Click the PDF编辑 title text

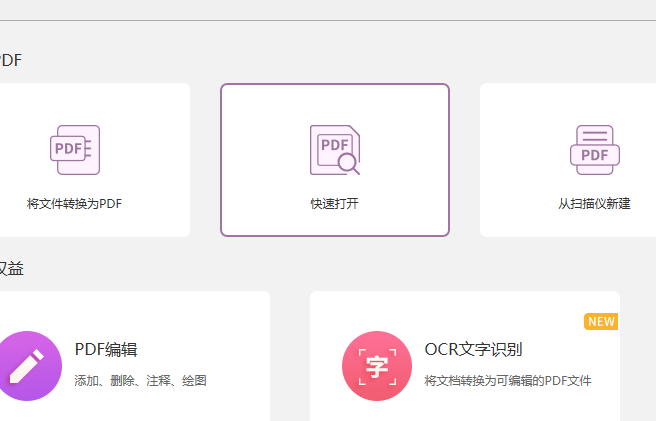[106, 349]
